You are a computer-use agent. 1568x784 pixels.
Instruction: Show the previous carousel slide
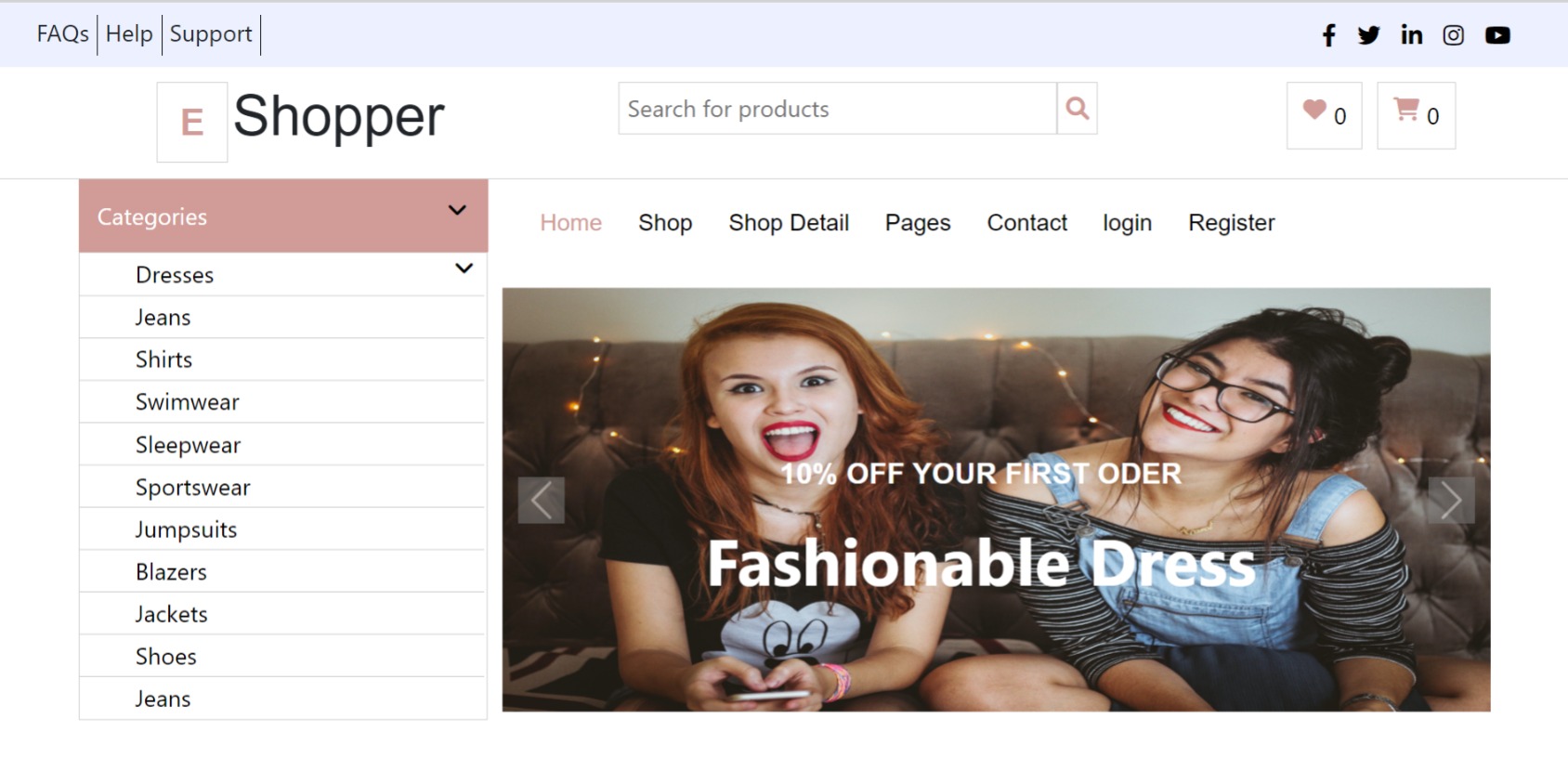click(x=542, y=501)
